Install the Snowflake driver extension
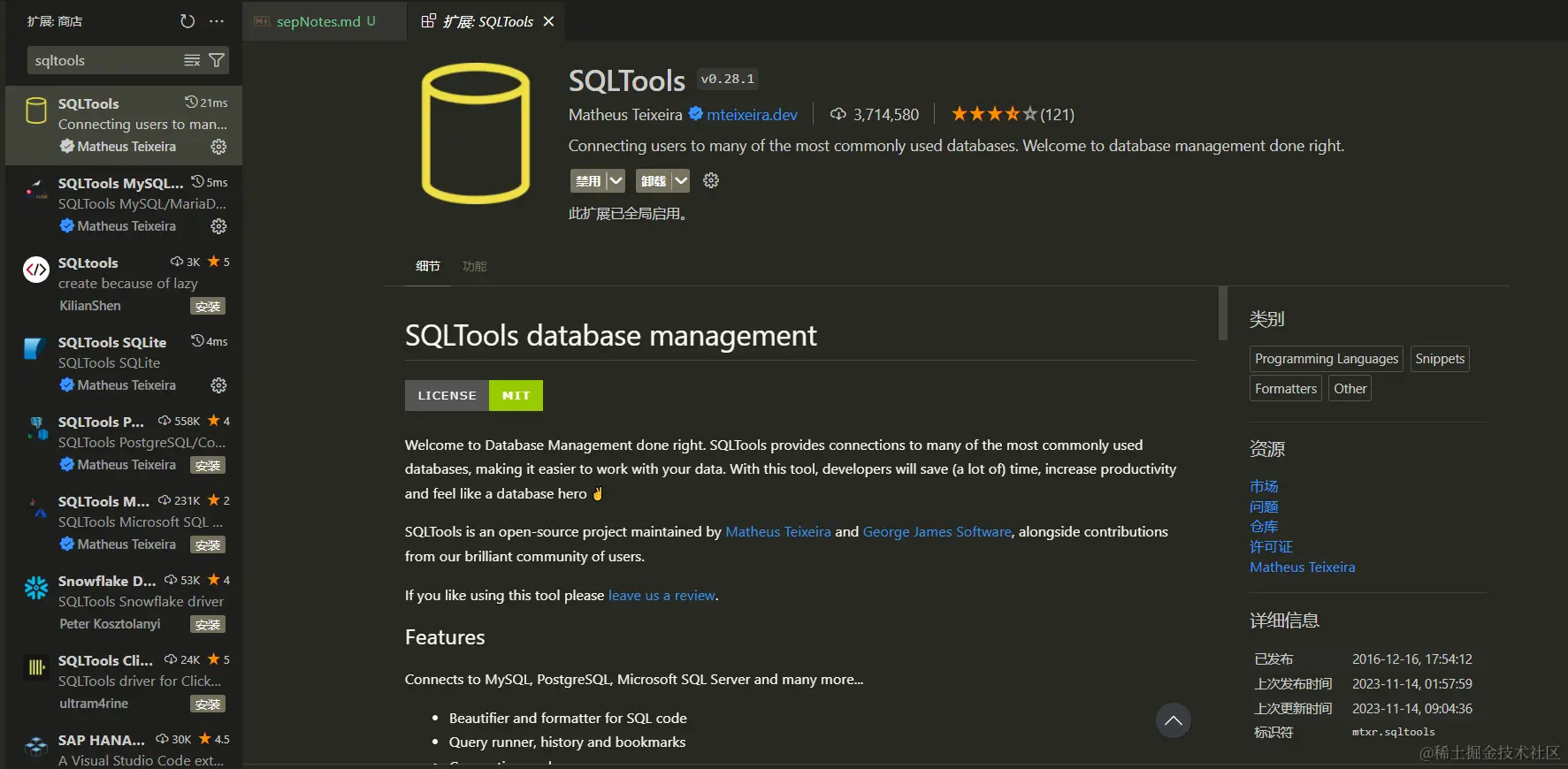This screenshot has width=1568, height=769. (208, 625)
